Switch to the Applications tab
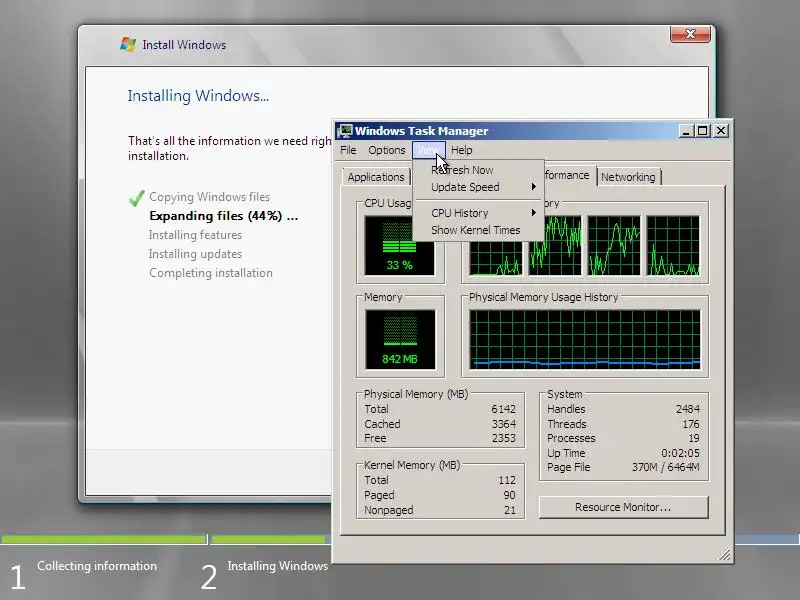The image size is (800, 600). coord(376,177)
